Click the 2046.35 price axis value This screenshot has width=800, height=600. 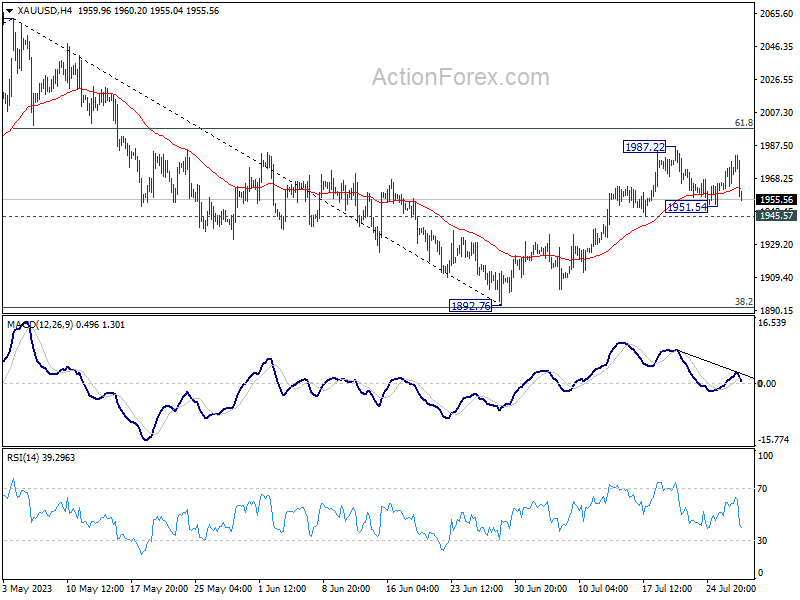tap(776, 46)
